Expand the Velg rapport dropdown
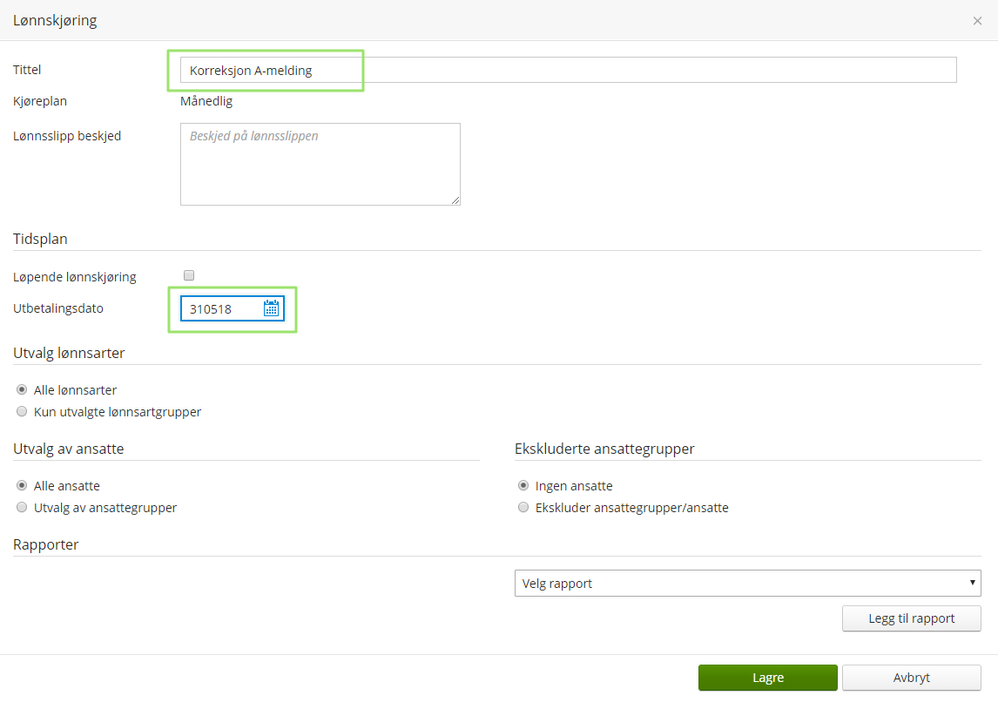The height and width of the screenshot is (703, 998). point(747,583)
